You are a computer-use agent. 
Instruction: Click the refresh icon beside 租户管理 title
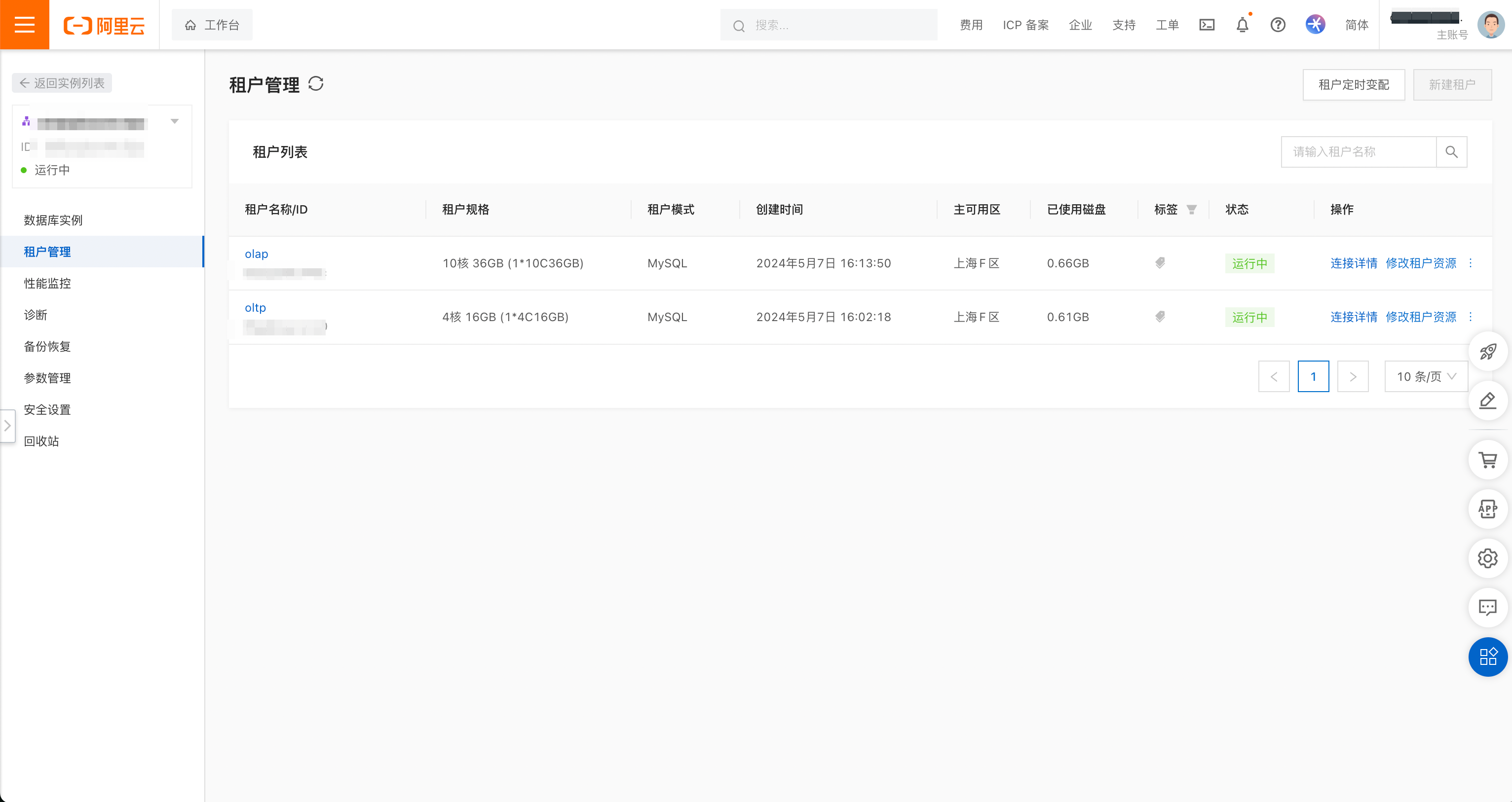tap(316, 84)
